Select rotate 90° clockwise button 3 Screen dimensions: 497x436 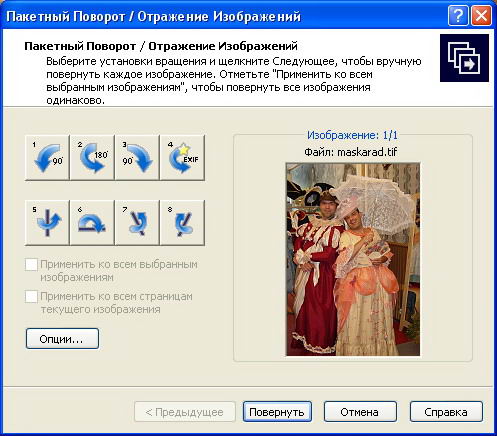(137, 158)
